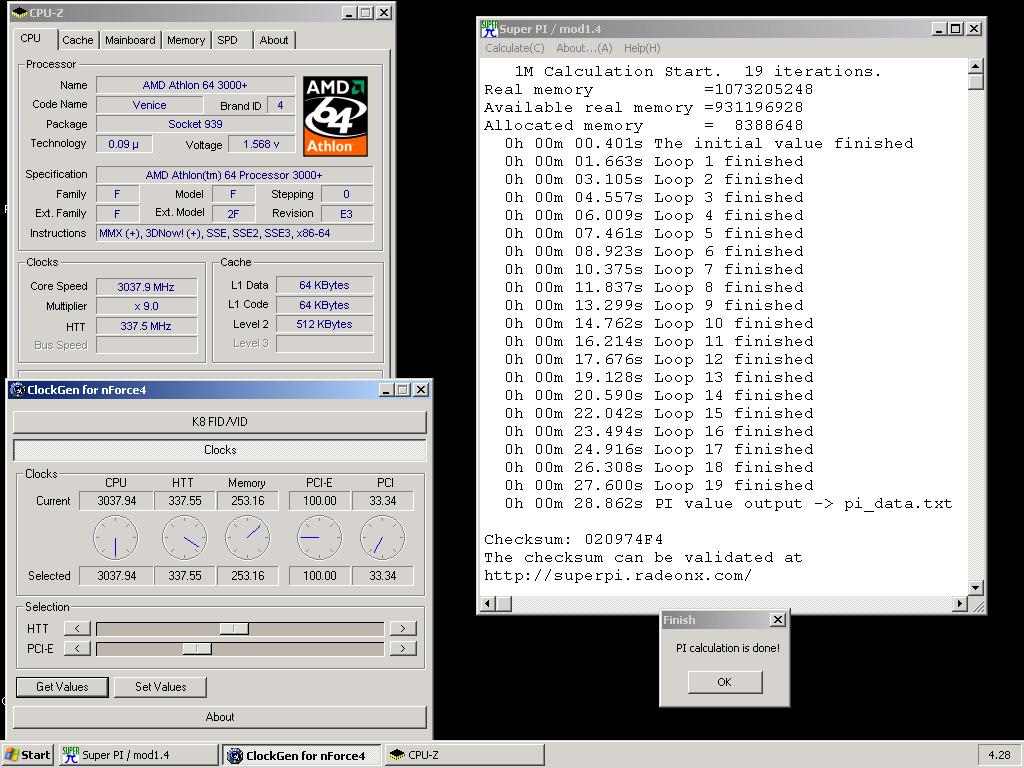
Task: Open the About...(A) menu in Super PI
Action: pos(584,48)
